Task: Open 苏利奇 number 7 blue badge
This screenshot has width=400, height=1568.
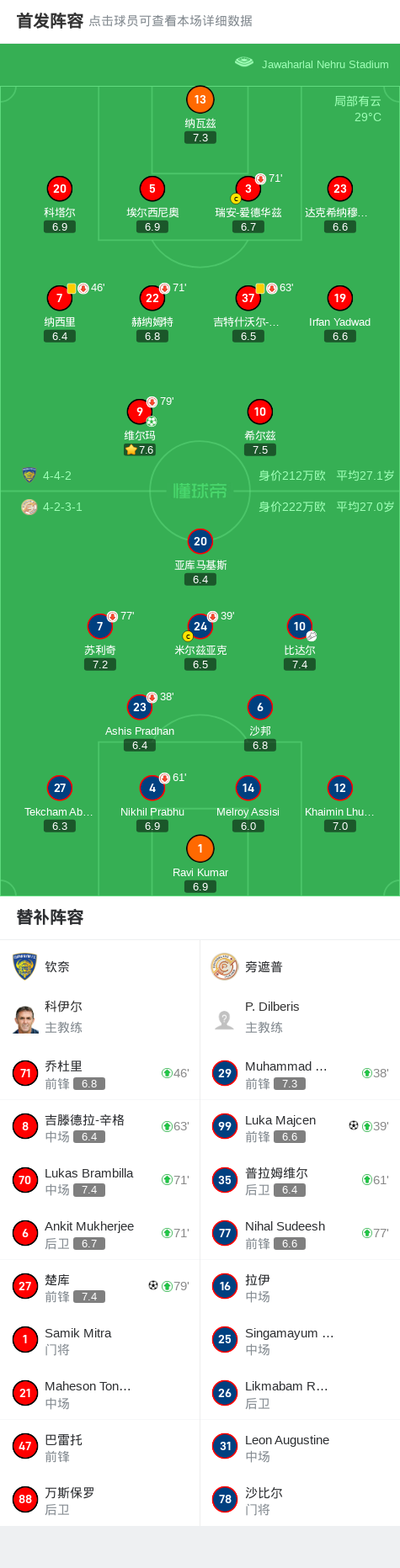Action: (100, 626)
